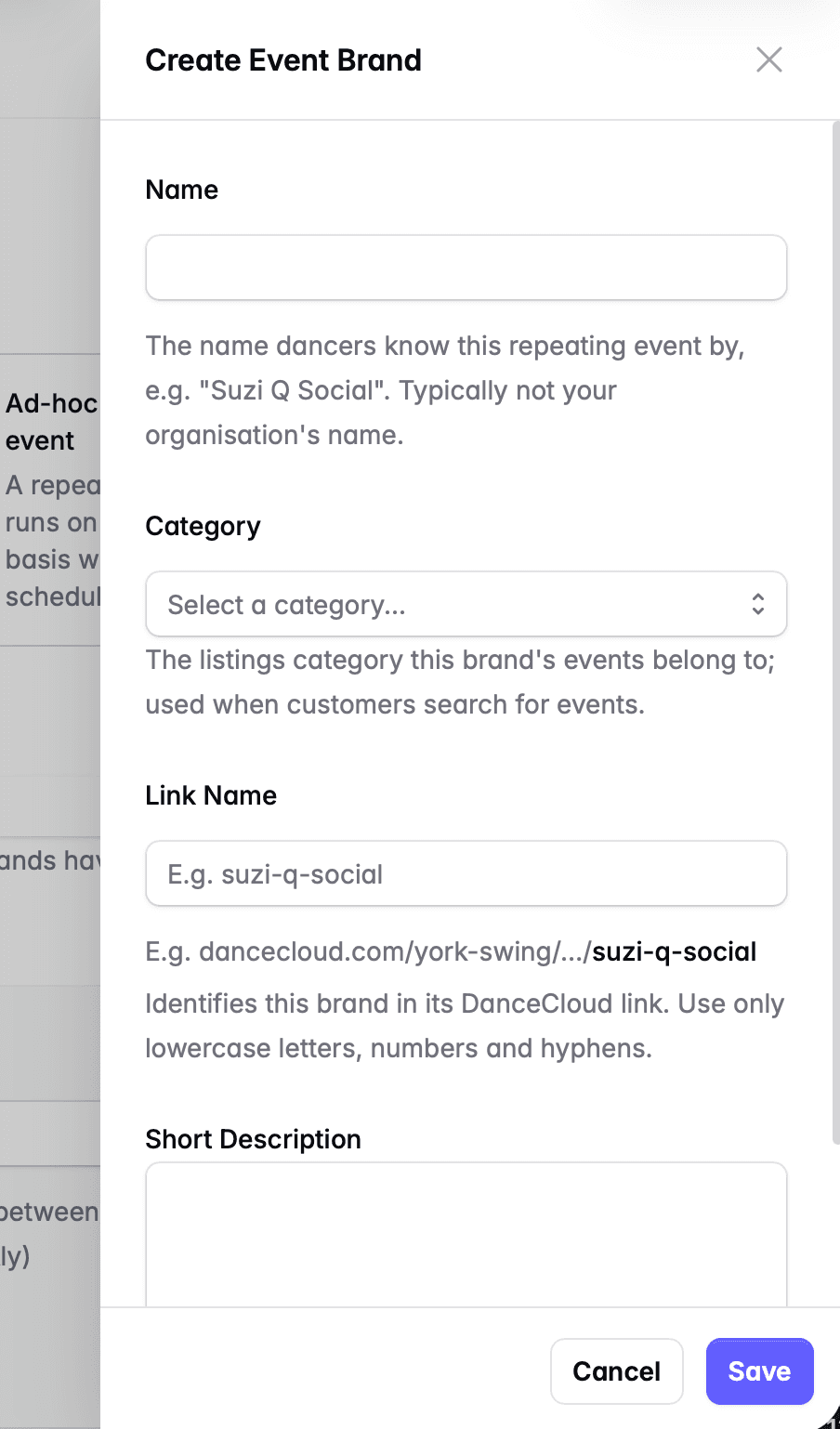Click the Cancel button
Viewport: 840px width, 1429px height.
click(x=617, y=1371)
